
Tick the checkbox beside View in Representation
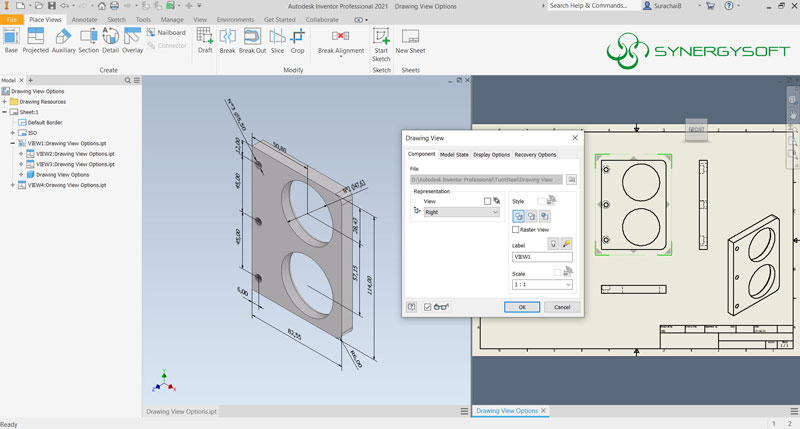pyautogui.click(x=487, y=201)
